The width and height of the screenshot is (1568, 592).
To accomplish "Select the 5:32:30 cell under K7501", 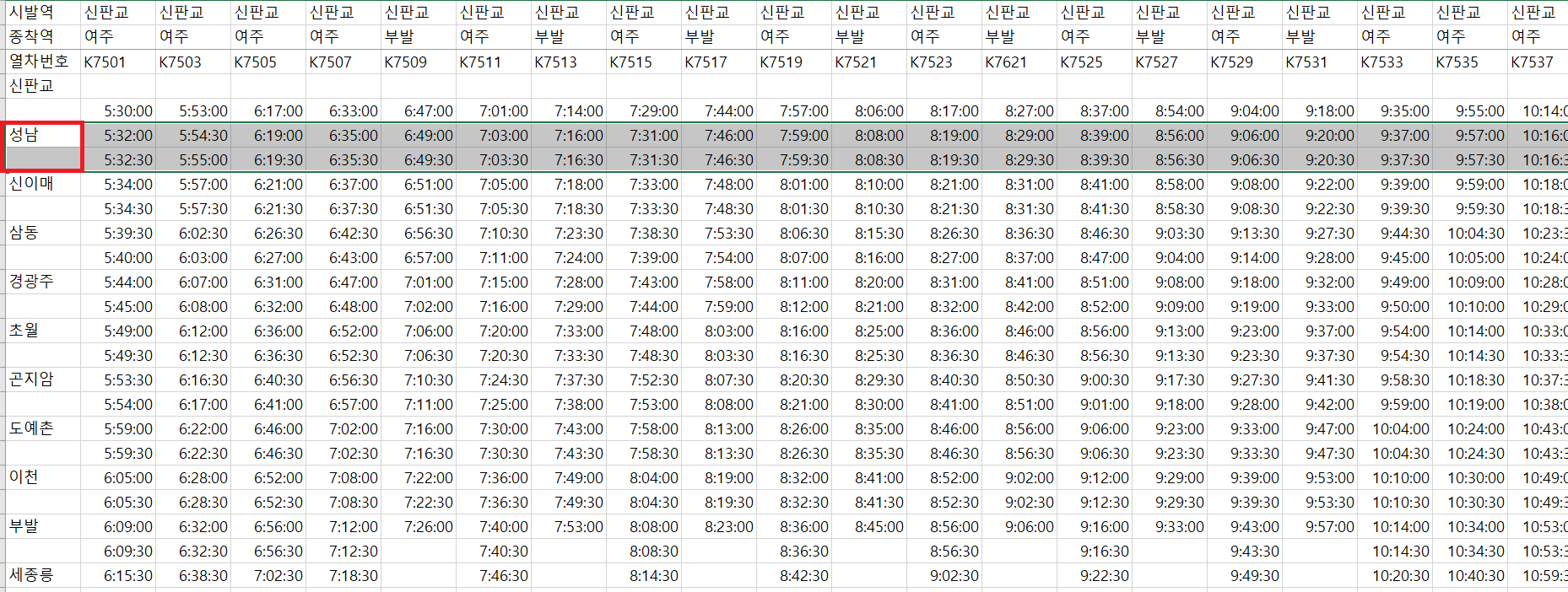I will click(118, 159).
